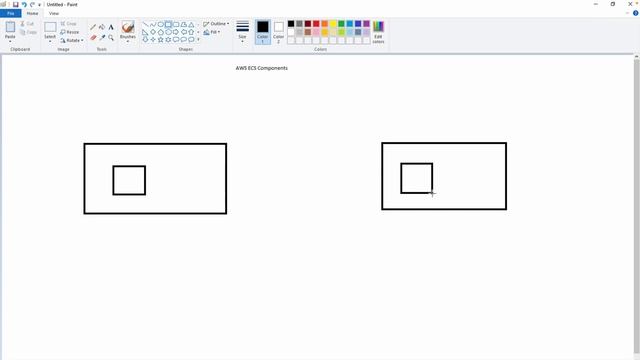Screen dimensions: 640x360
Task: Click the 'AWS ECS Components' canvas text
Action: click(x=262, y=68)
